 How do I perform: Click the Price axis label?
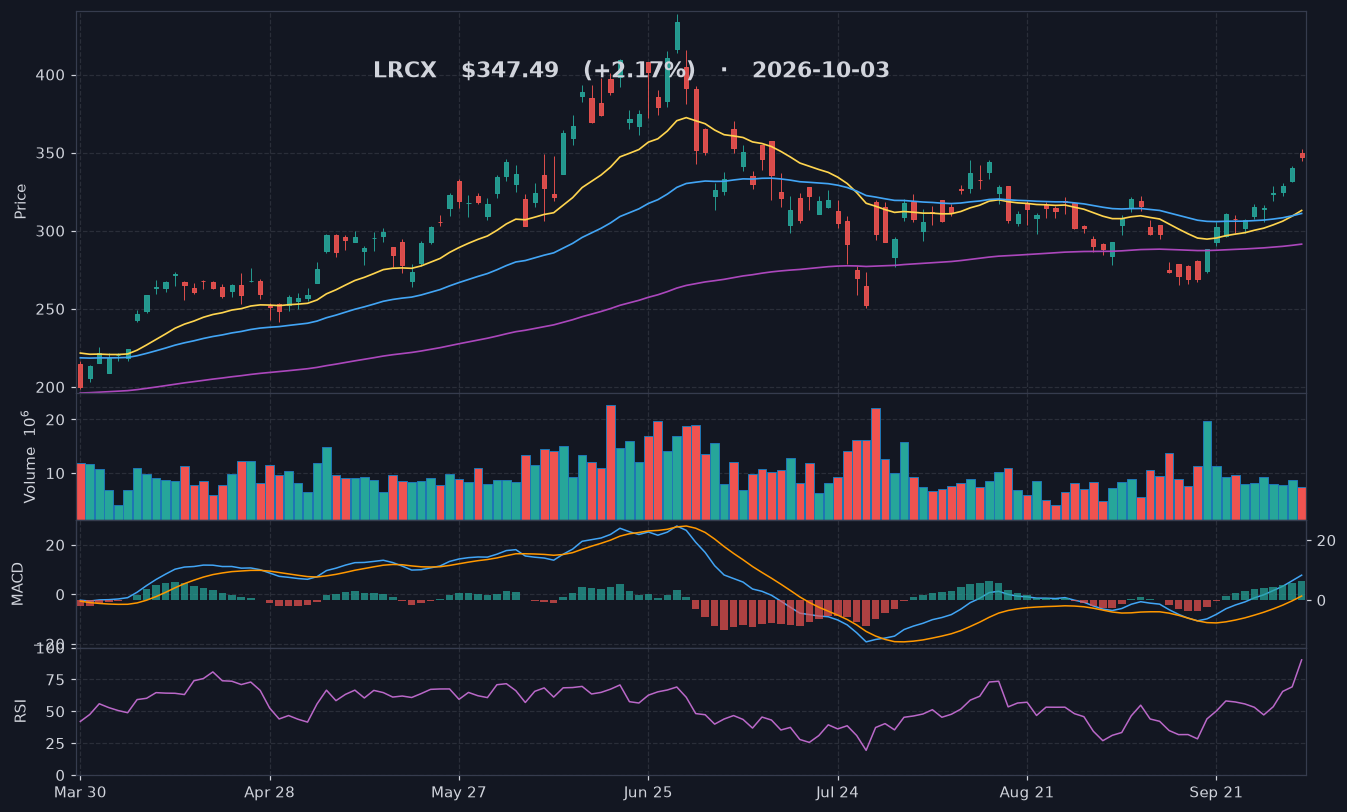pyautogui.click(x=21, y=201)
